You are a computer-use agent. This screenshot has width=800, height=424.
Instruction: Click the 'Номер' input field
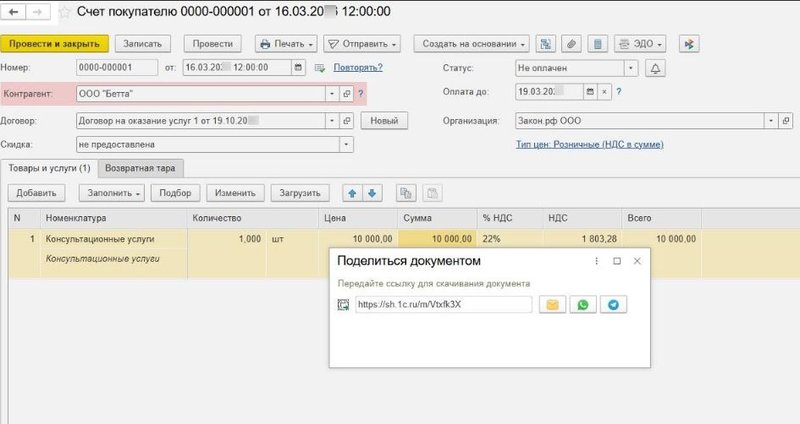click(x=117, y=67)
